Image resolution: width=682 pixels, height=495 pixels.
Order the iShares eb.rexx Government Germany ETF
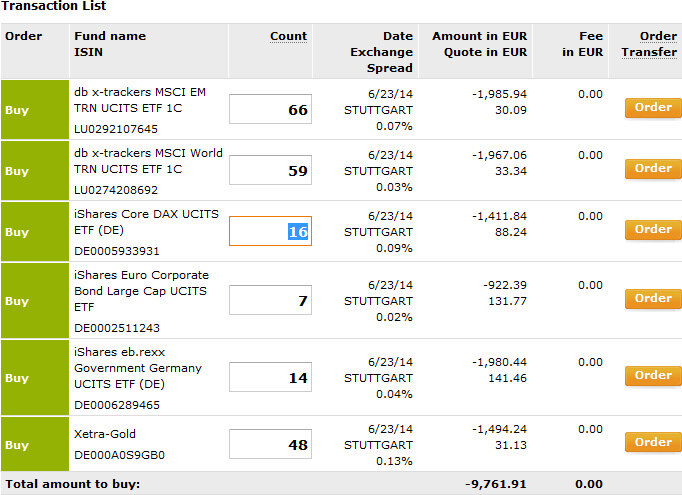tap(653, 375)
